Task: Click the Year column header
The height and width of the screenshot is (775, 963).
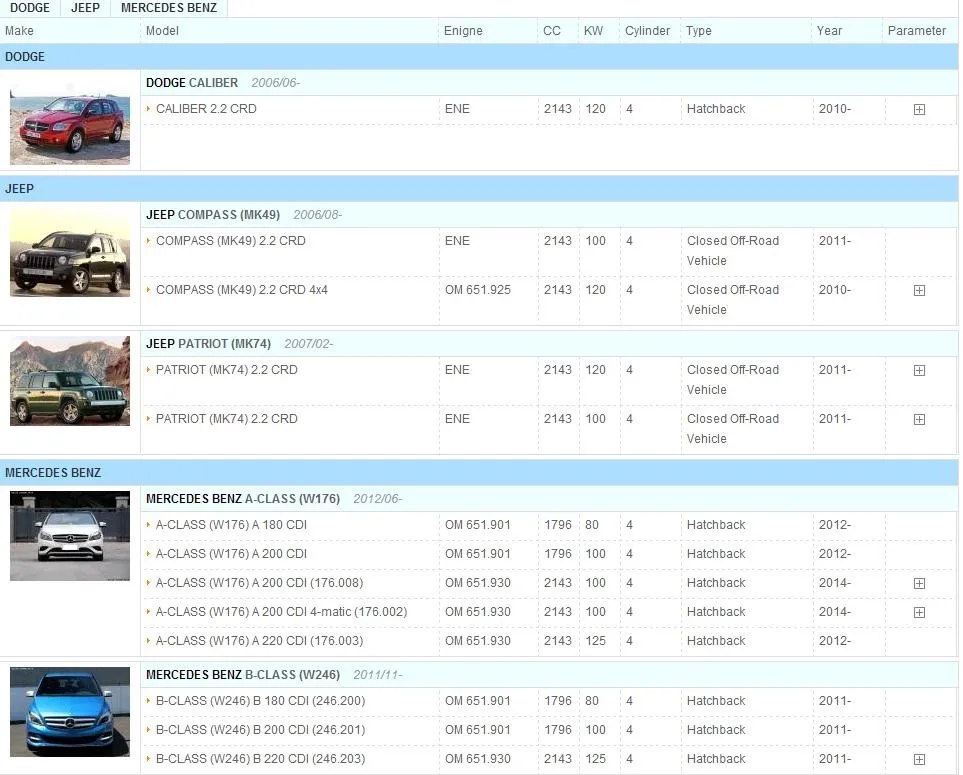Action: point(829,31)
